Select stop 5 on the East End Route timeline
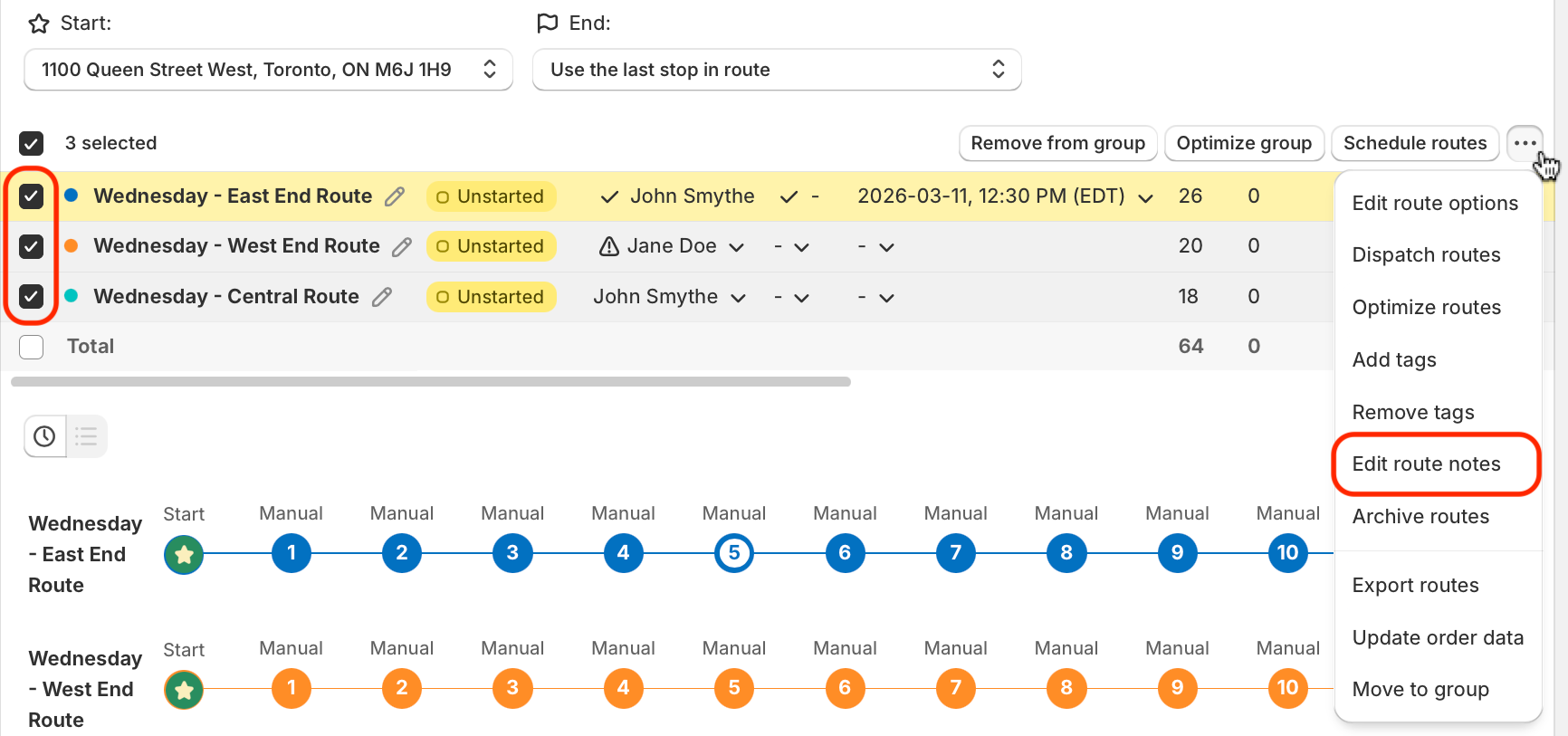This screenshot has width=1568, height=736. coord(734,553)
